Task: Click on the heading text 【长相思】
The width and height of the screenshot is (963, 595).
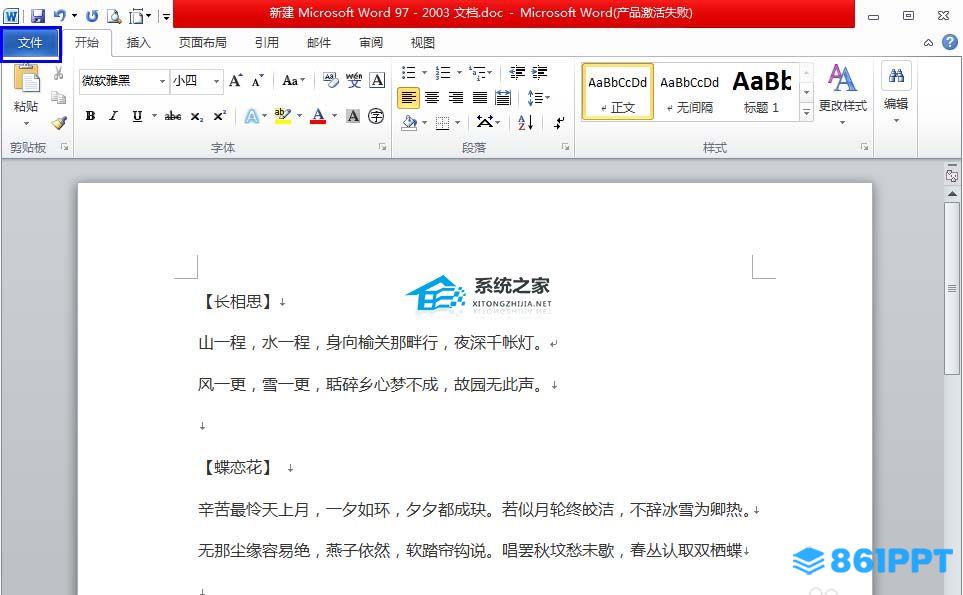Action: [237, 301]
